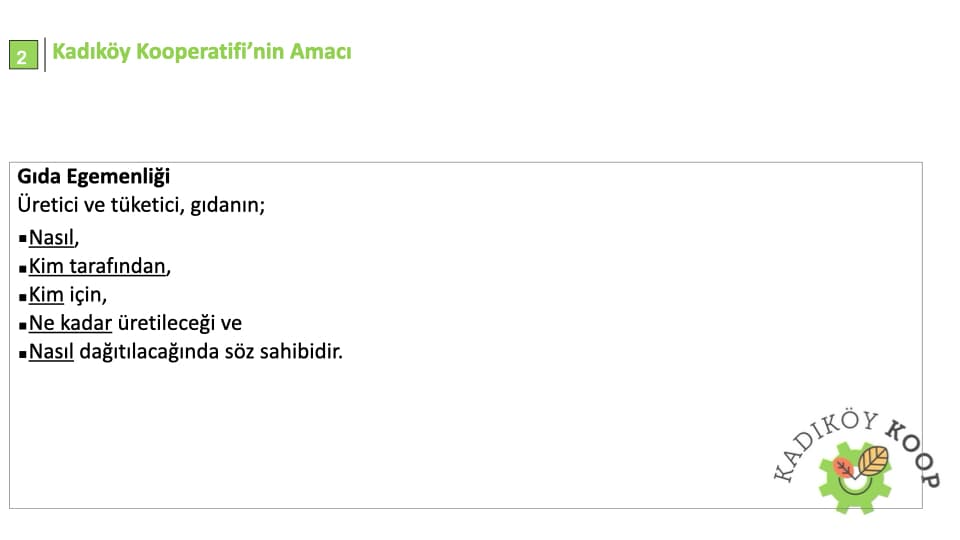Click the underlined 'Nasıl' in the first bullet

51,238
